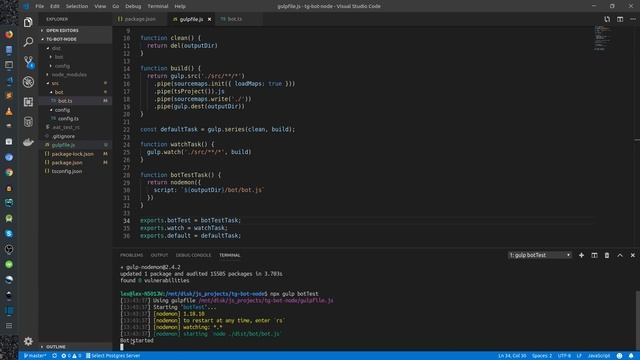Open the Explorer view in activity bar

pyautogui.click(x=28, y=22)
